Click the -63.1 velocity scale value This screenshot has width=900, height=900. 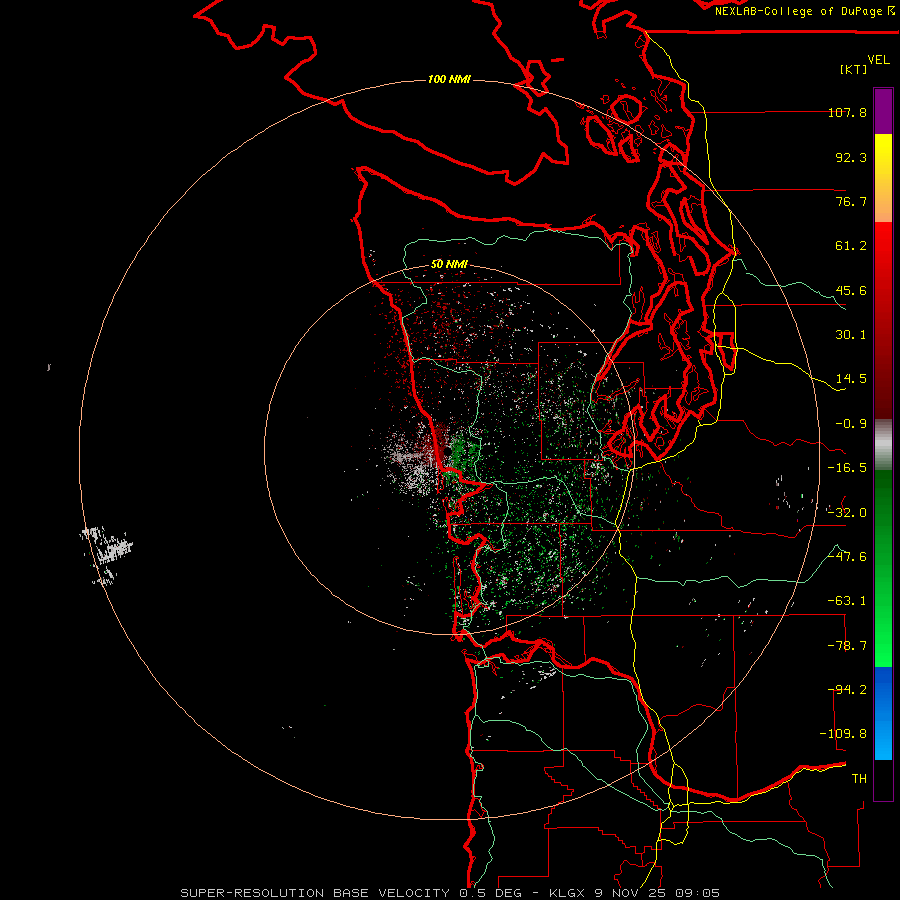[847, 601]
